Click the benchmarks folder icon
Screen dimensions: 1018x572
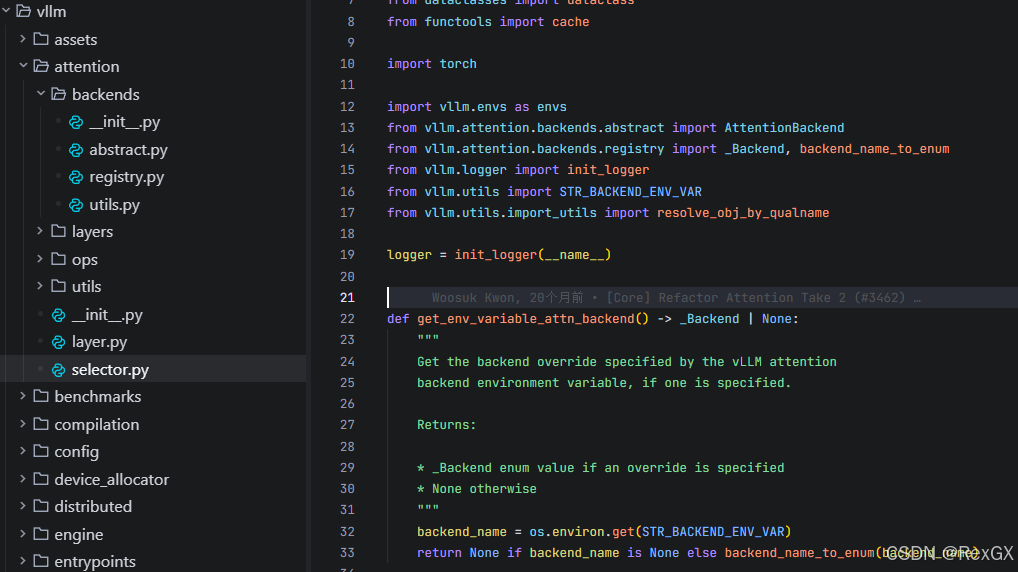pos(41,396)
